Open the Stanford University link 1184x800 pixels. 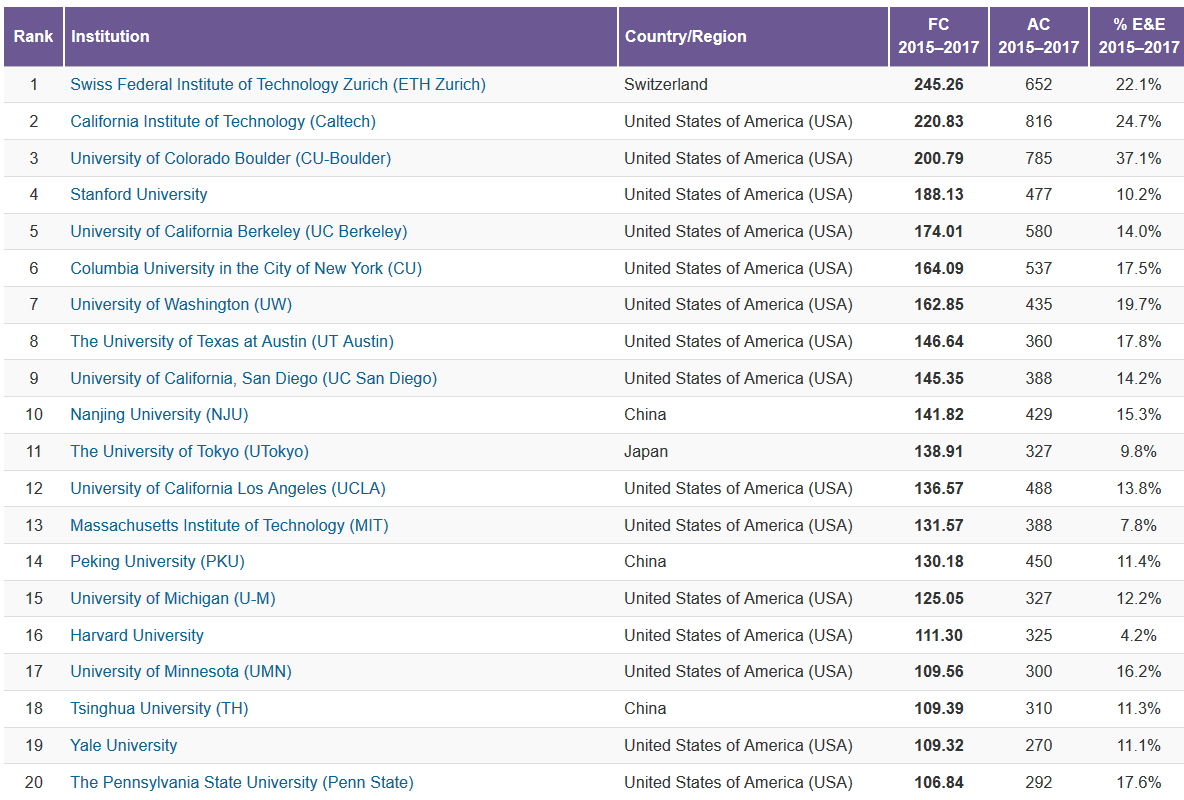[139, 195]
